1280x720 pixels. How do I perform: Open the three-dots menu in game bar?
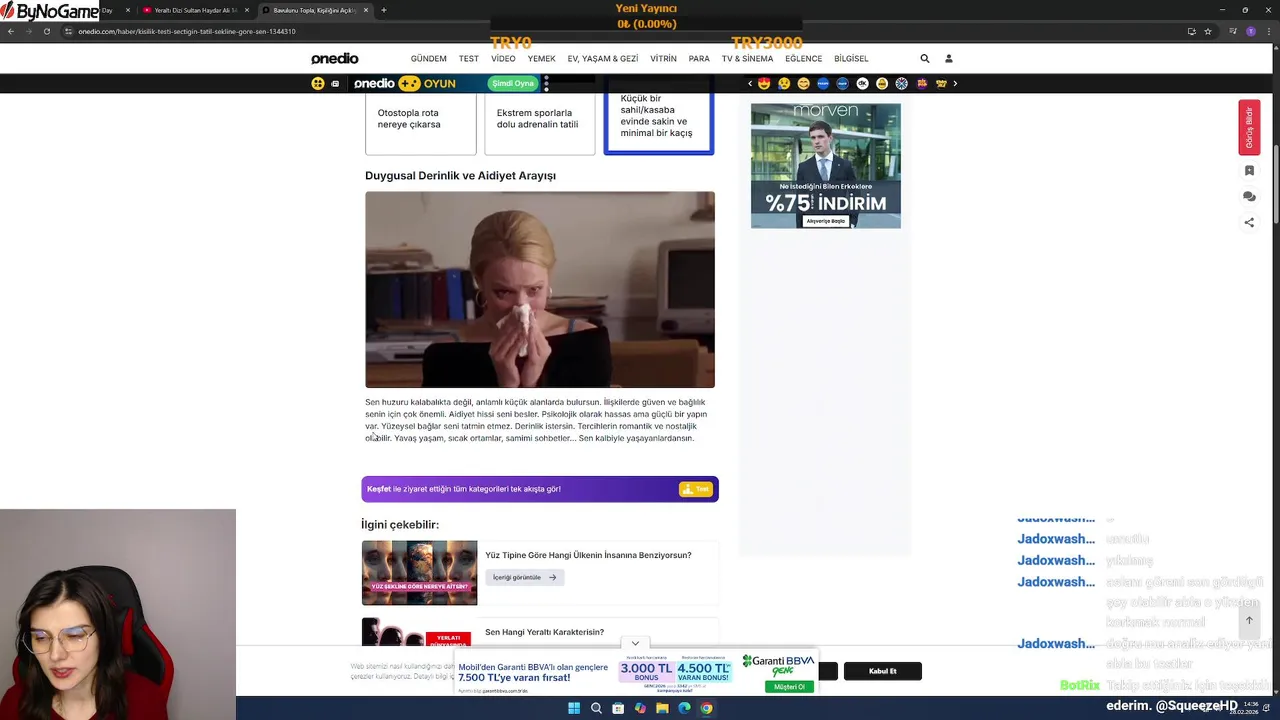click(x=546, y=84)
